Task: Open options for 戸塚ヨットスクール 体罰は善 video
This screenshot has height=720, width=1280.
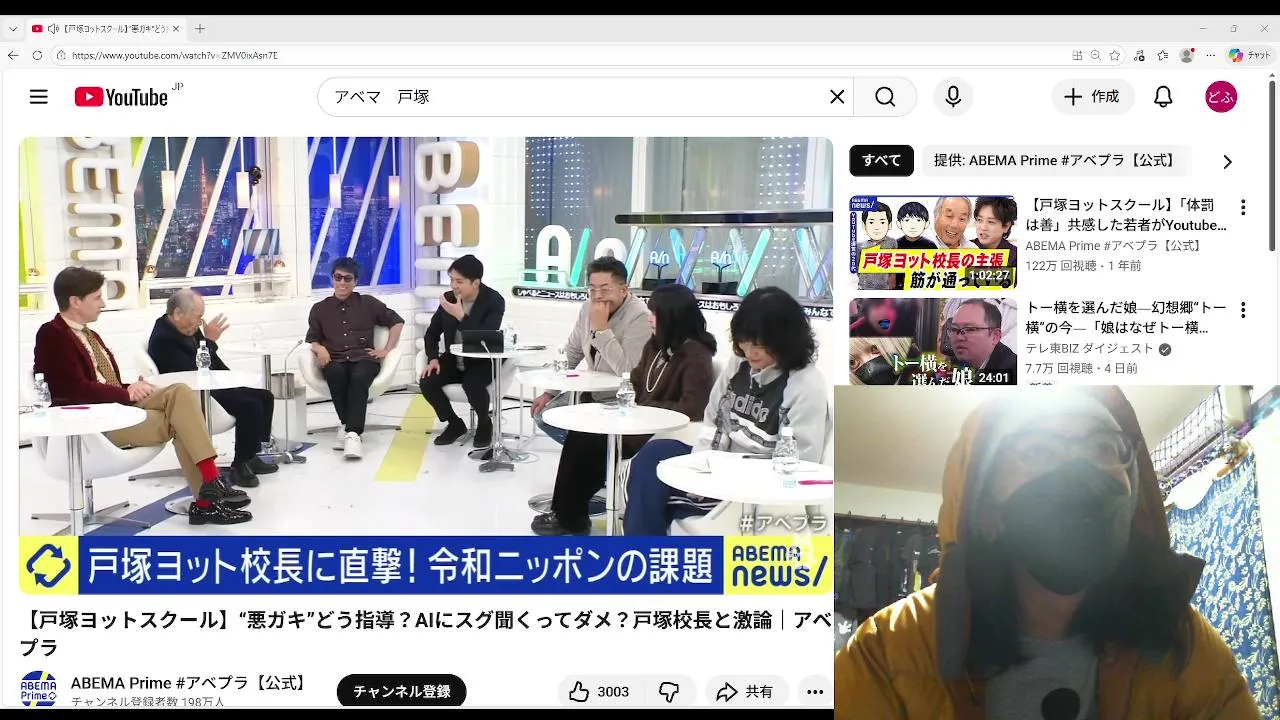Action: point(1243,208)
